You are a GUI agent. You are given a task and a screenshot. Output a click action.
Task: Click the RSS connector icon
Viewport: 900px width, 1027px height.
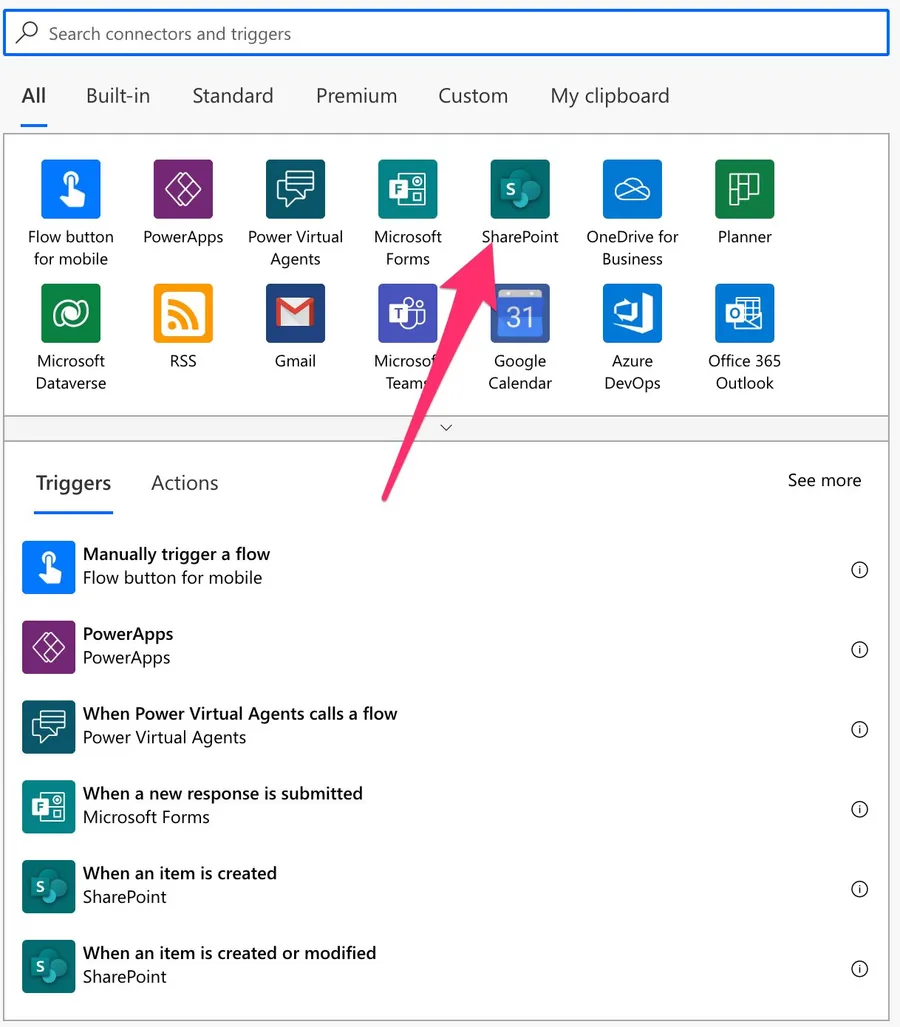click(x=183, y=313)
